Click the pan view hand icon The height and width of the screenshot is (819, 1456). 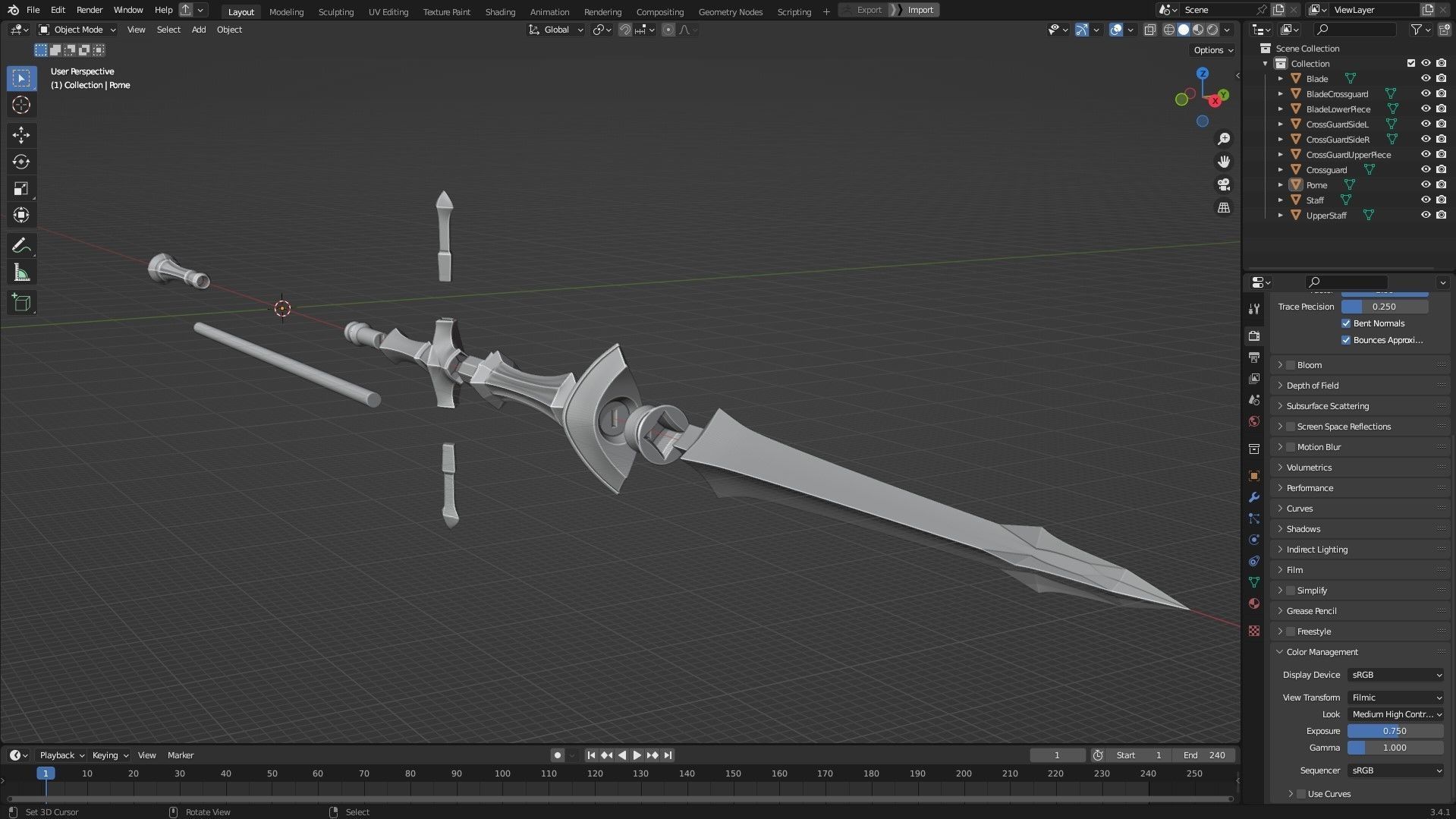[1223, 162]
